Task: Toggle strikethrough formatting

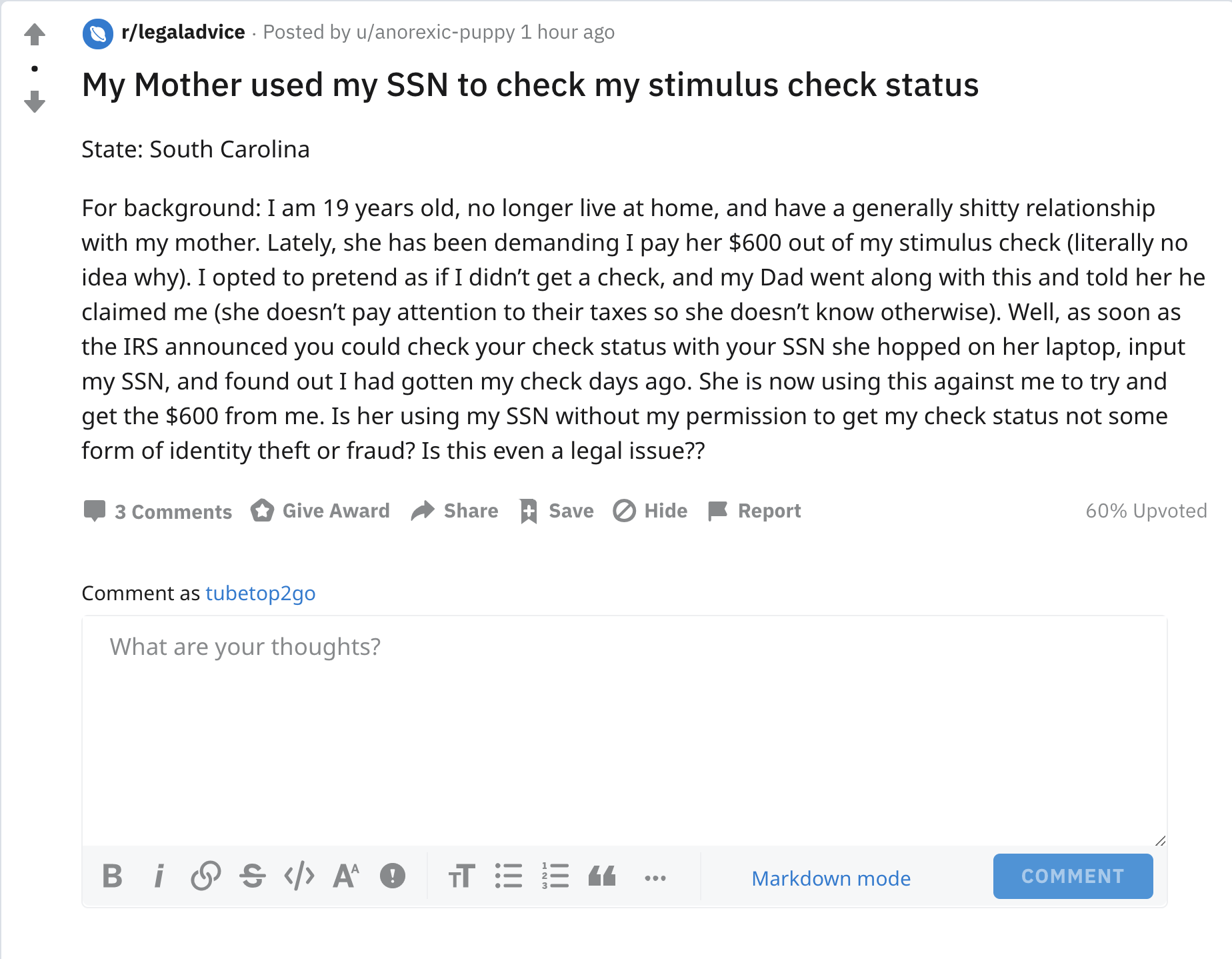Action: pos(253,876)
